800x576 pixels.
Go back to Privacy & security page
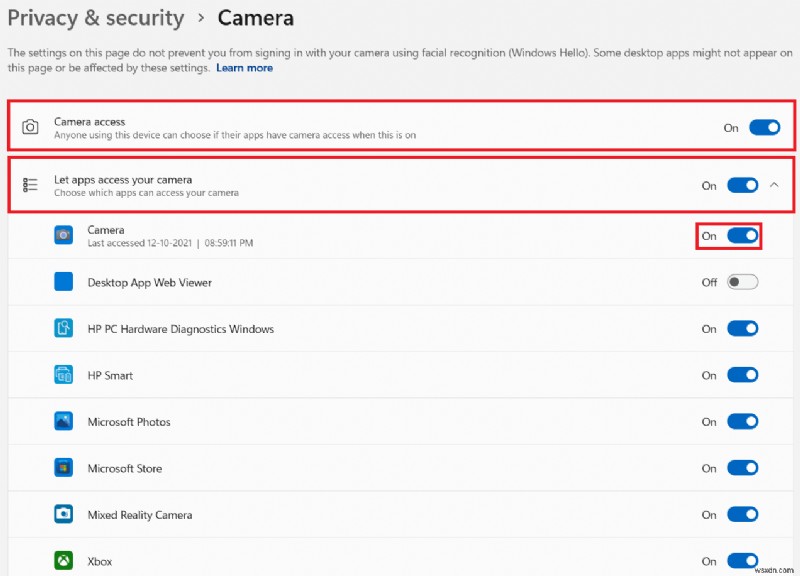coord(96,18)
